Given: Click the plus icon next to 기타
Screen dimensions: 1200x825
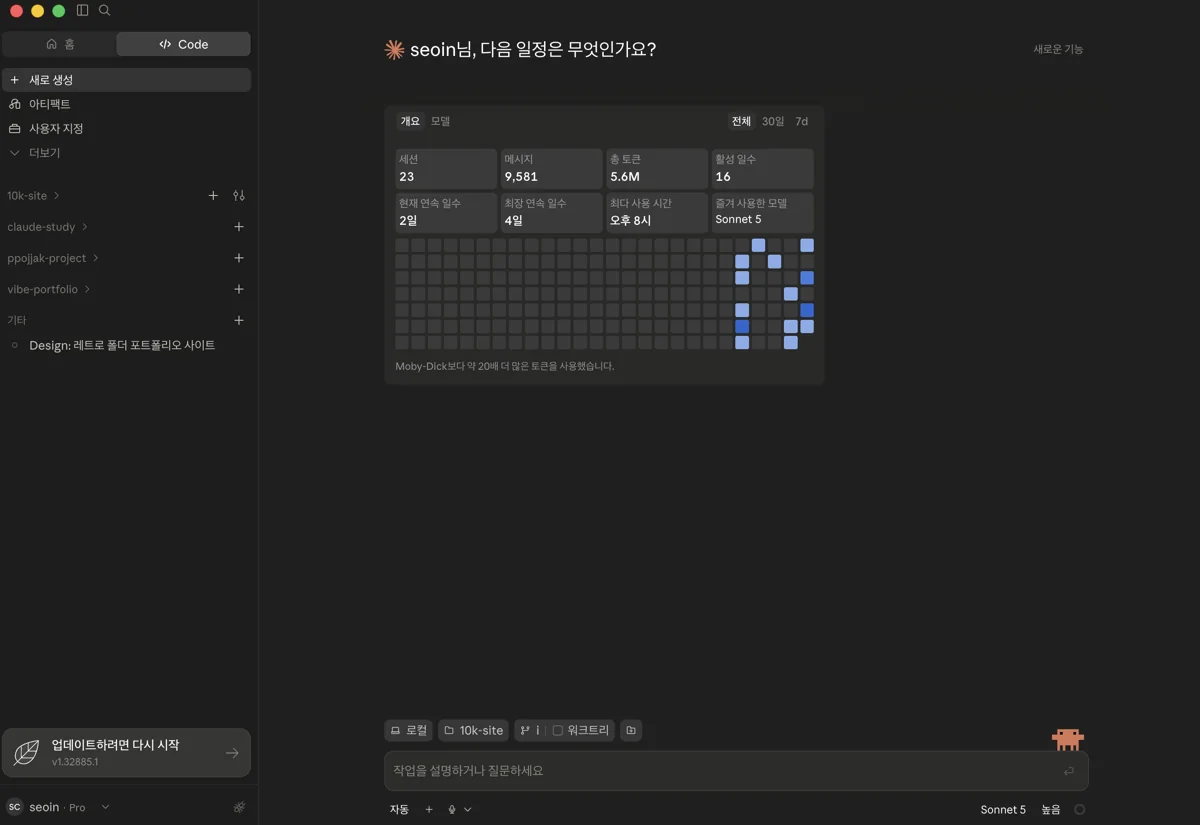Looking at the screenshot, I should [x=239, y=320].
